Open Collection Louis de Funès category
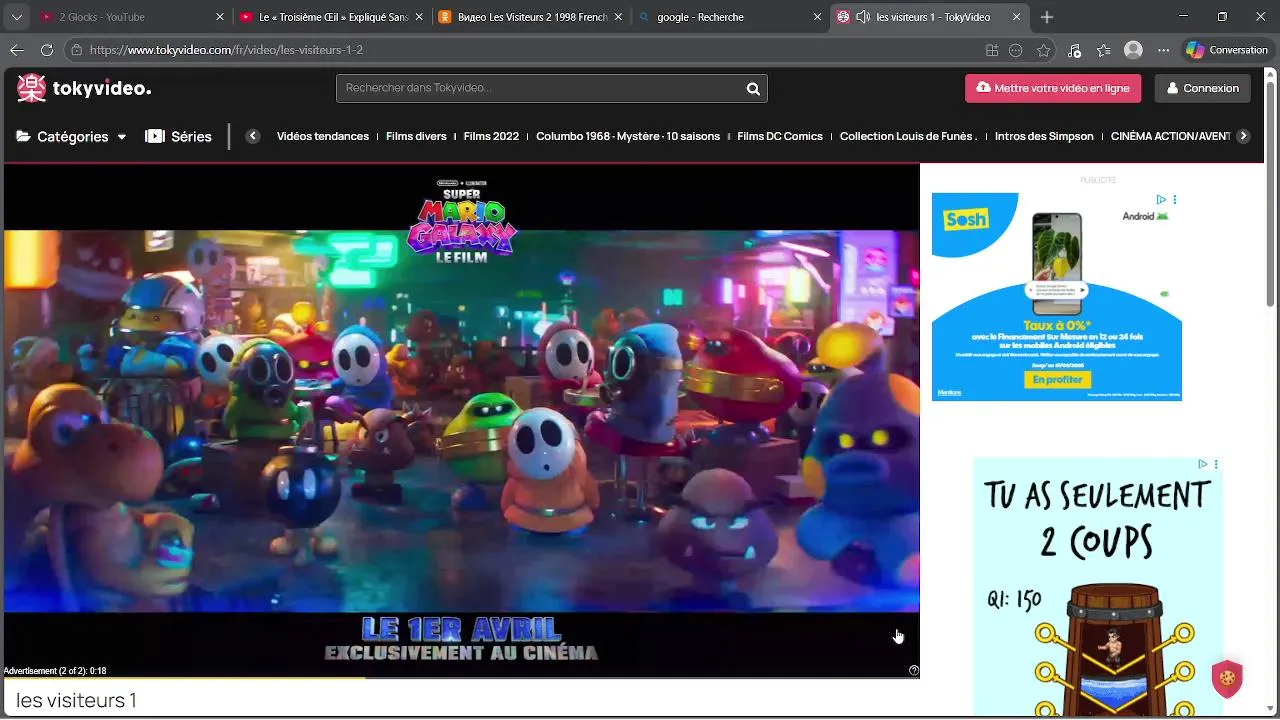 [908, 136]
